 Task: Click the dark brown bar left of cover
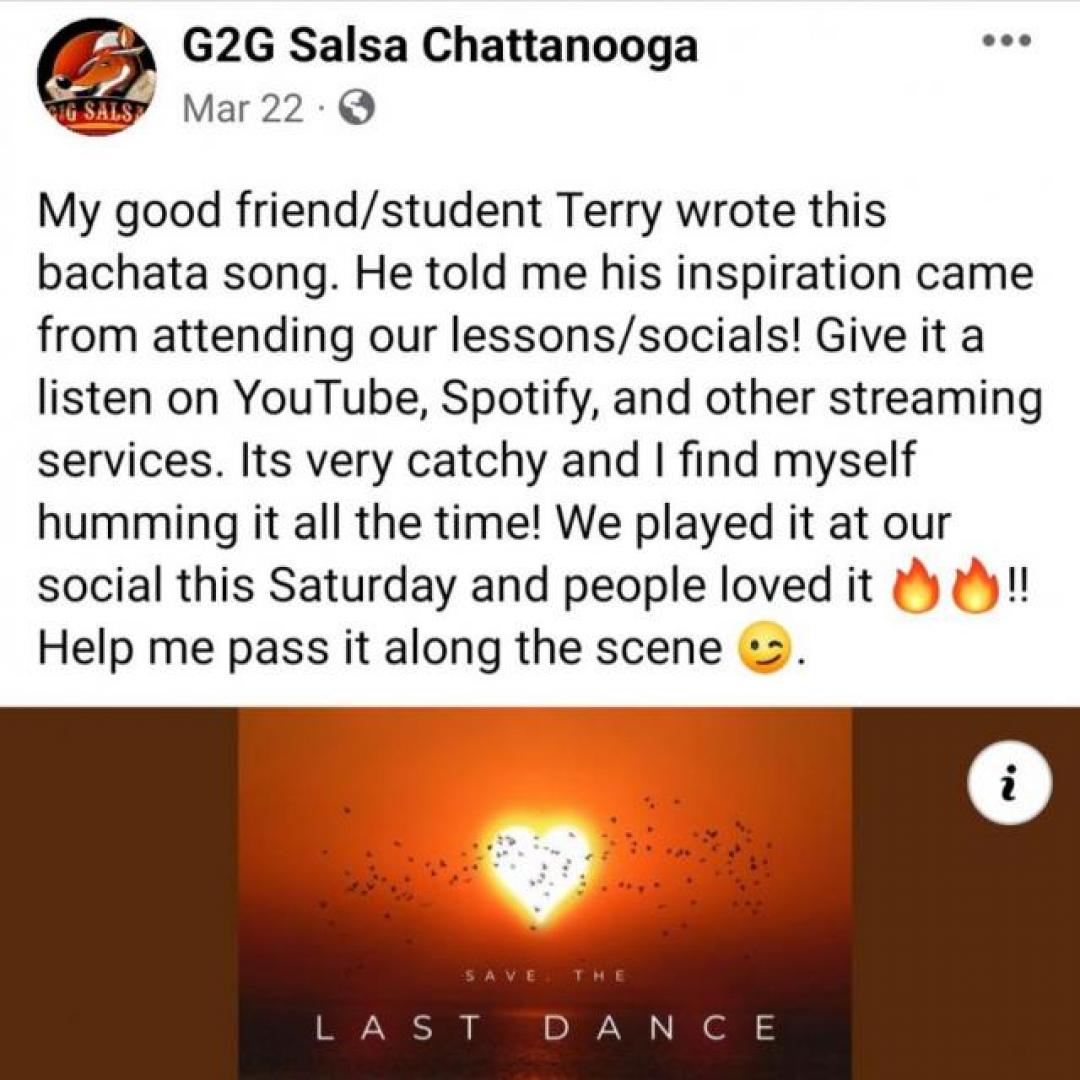tap(118, 893)
